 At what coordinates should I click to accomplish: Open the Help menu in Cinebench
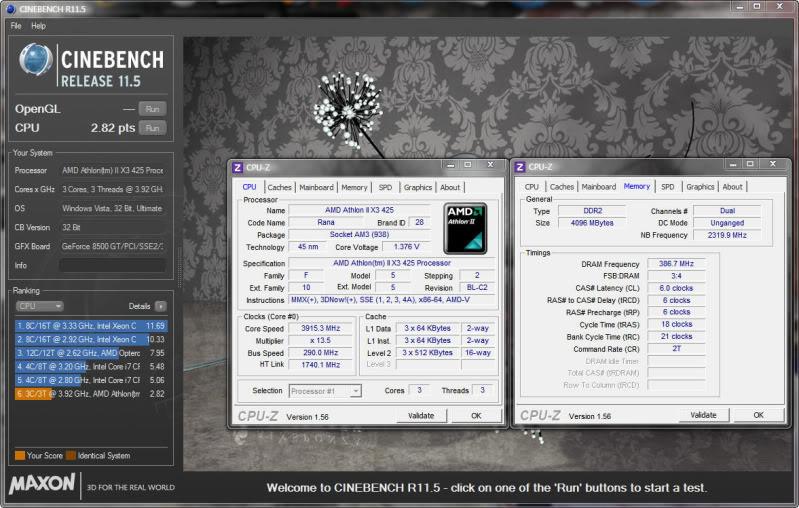click(x=38, y=25)
